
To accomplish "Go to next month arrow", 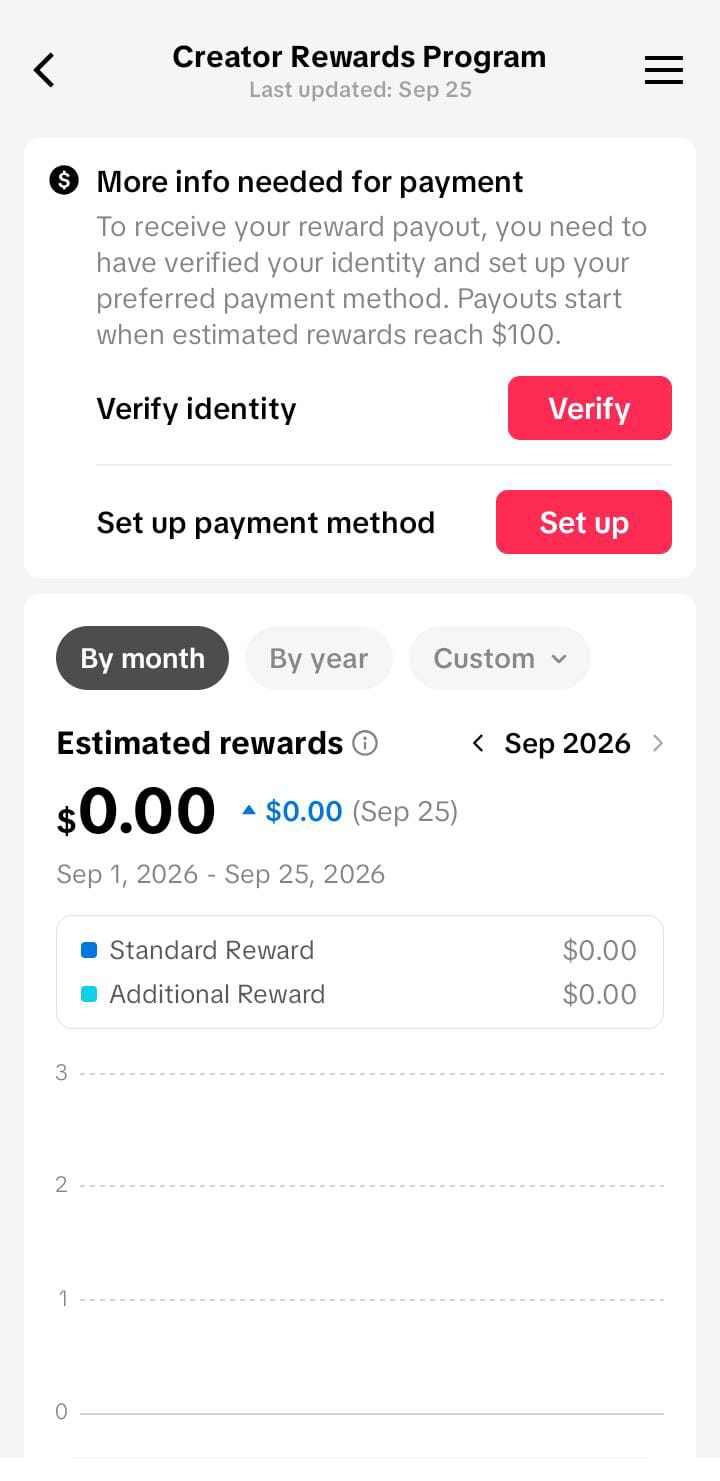I will click(x=657, y=743).
